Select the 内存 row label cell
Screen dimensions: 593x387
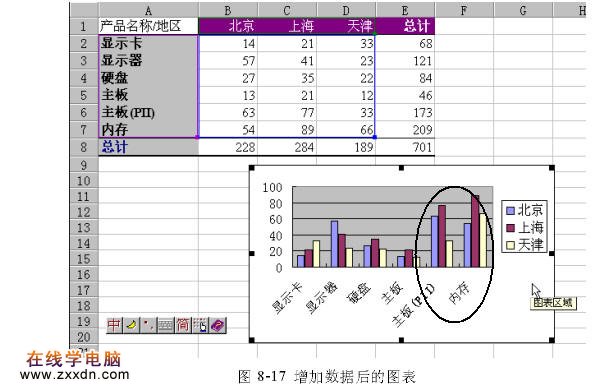[148, 130]
